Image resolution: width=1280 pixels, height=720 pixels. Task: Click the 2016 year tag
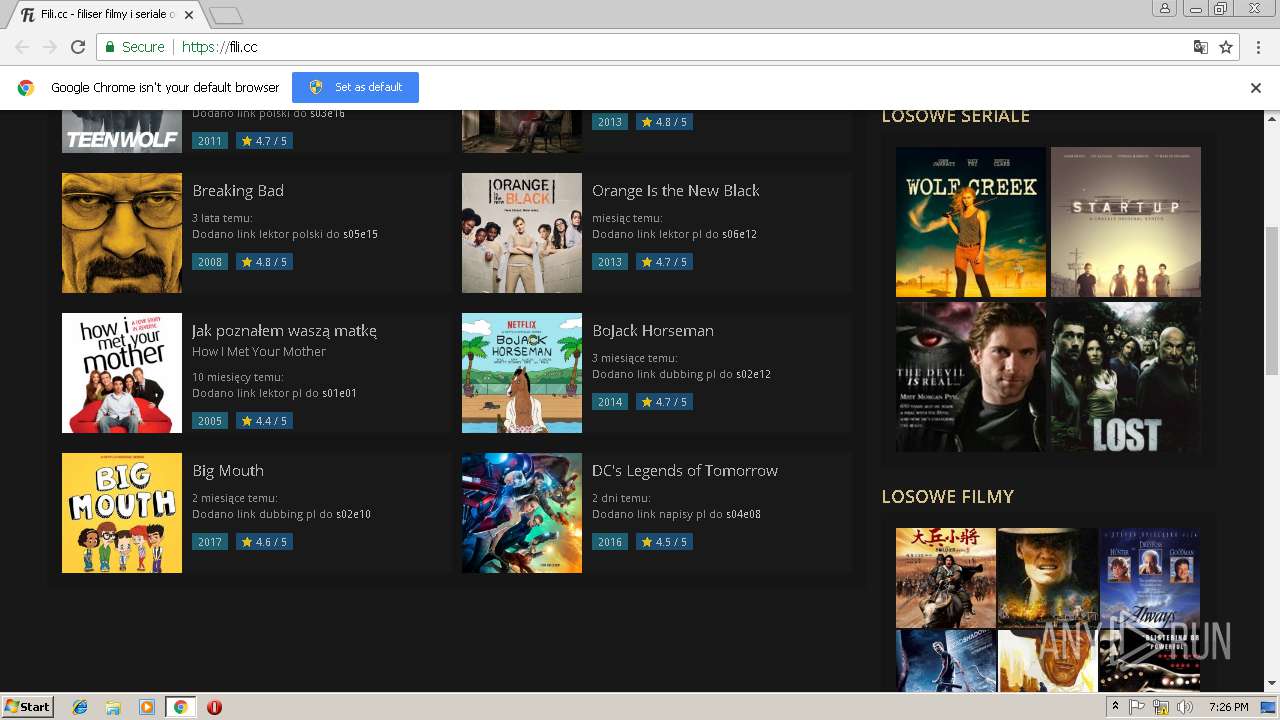tap(610, 542)
